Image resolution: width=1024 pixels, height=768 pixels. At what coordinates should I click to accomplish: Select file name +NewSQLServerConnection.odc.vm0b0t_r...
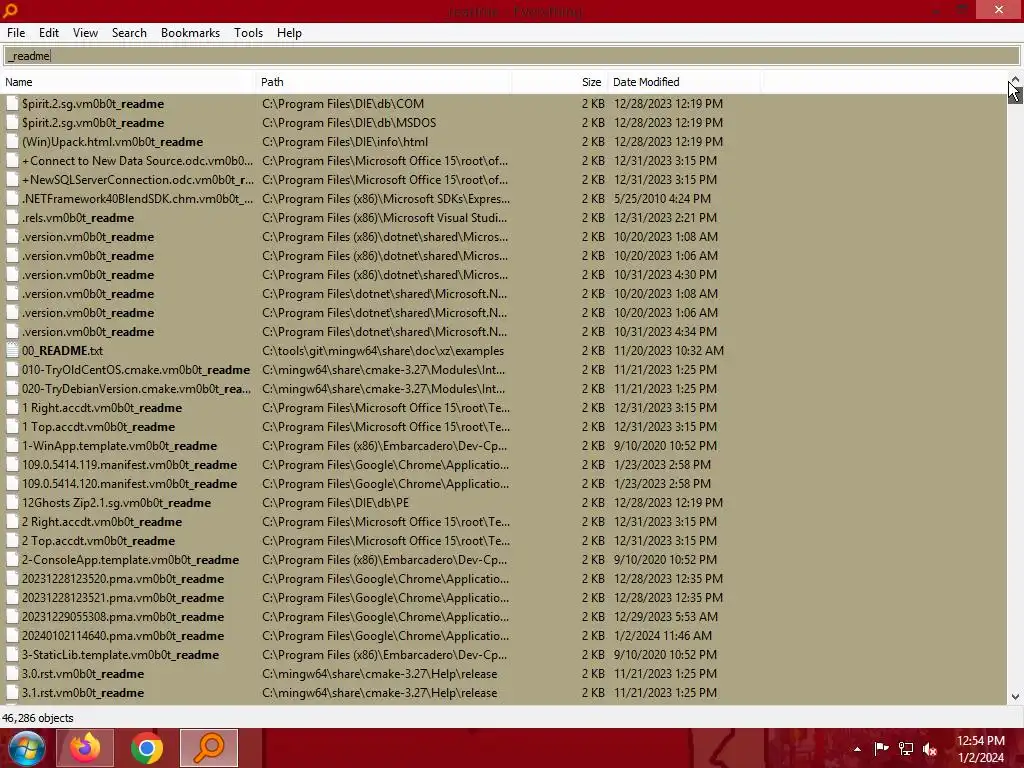point(138,180)
